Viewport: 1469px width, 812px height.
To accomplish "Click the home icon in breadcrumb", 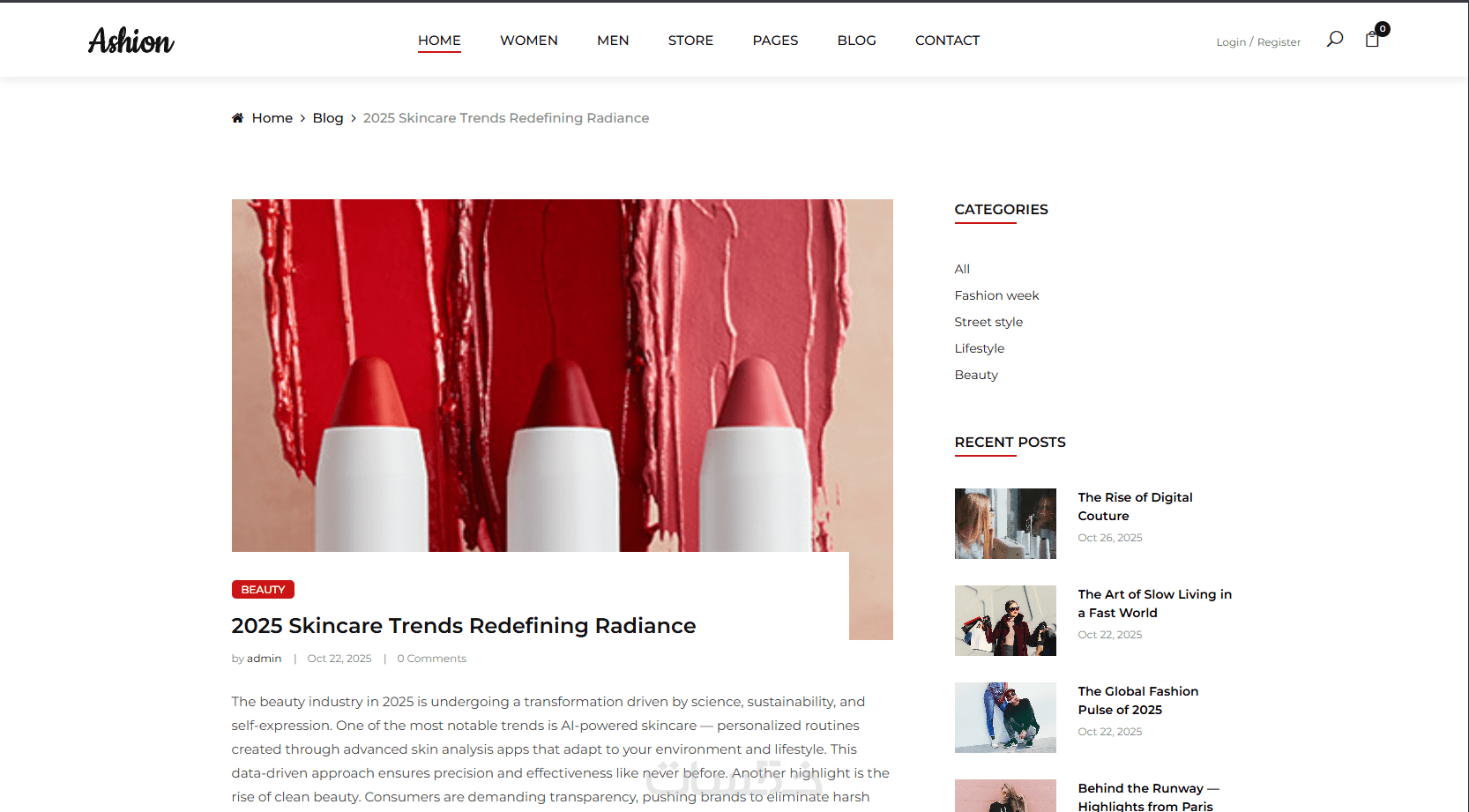I will tap(237, 118).
